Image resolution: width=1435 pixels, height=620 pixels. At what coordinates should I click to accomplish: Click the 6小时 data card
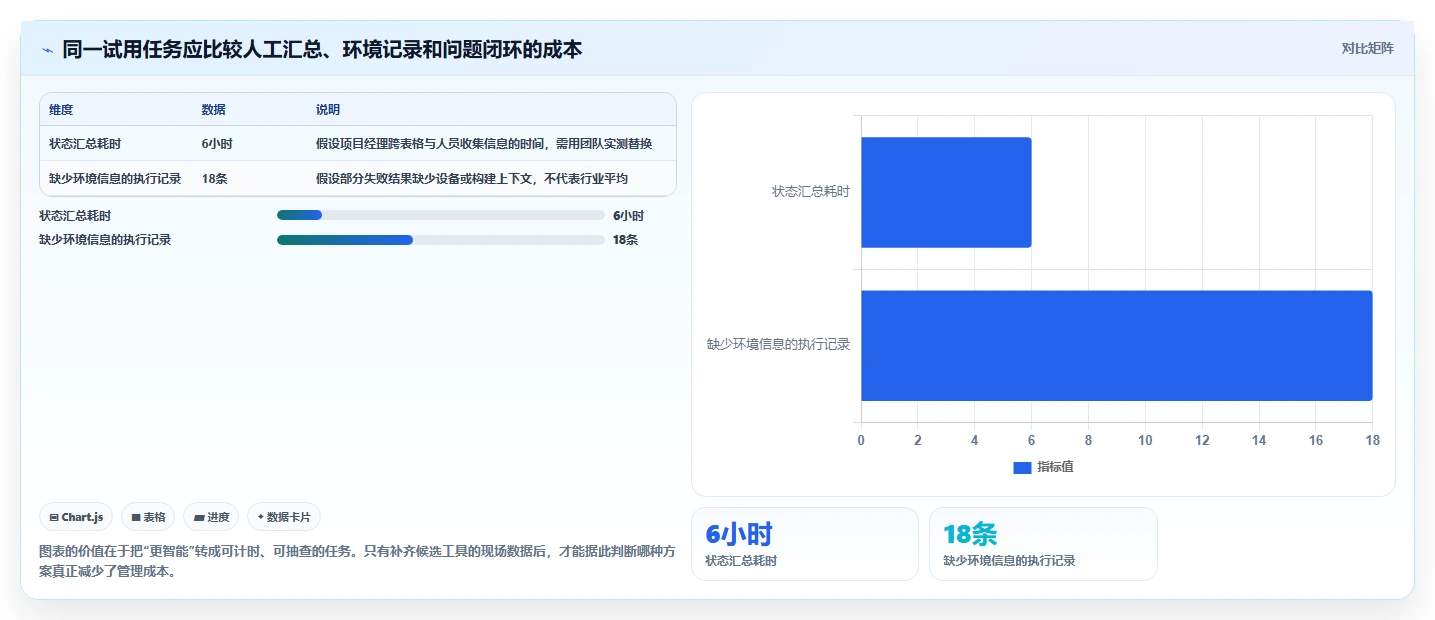pyautogui.click(x=805, y=544)
